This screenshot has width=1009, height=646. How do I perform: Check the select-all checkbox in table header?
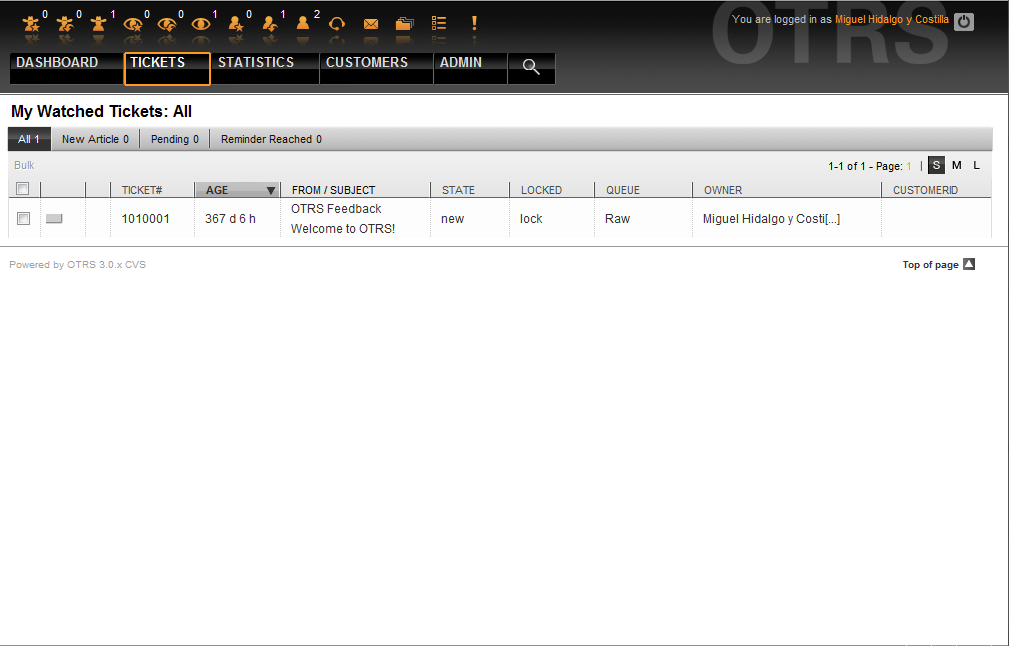[23, 189]
